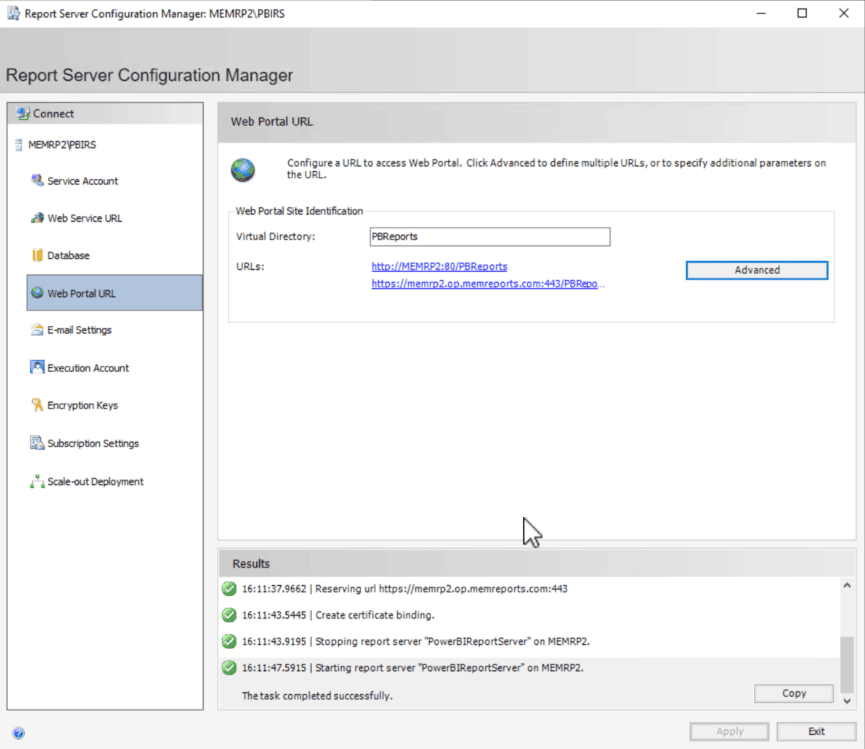Viewport: 865px width, 749px height.
Task: Copy the results log
Action: pyautogui.click(x=794, y=693)
